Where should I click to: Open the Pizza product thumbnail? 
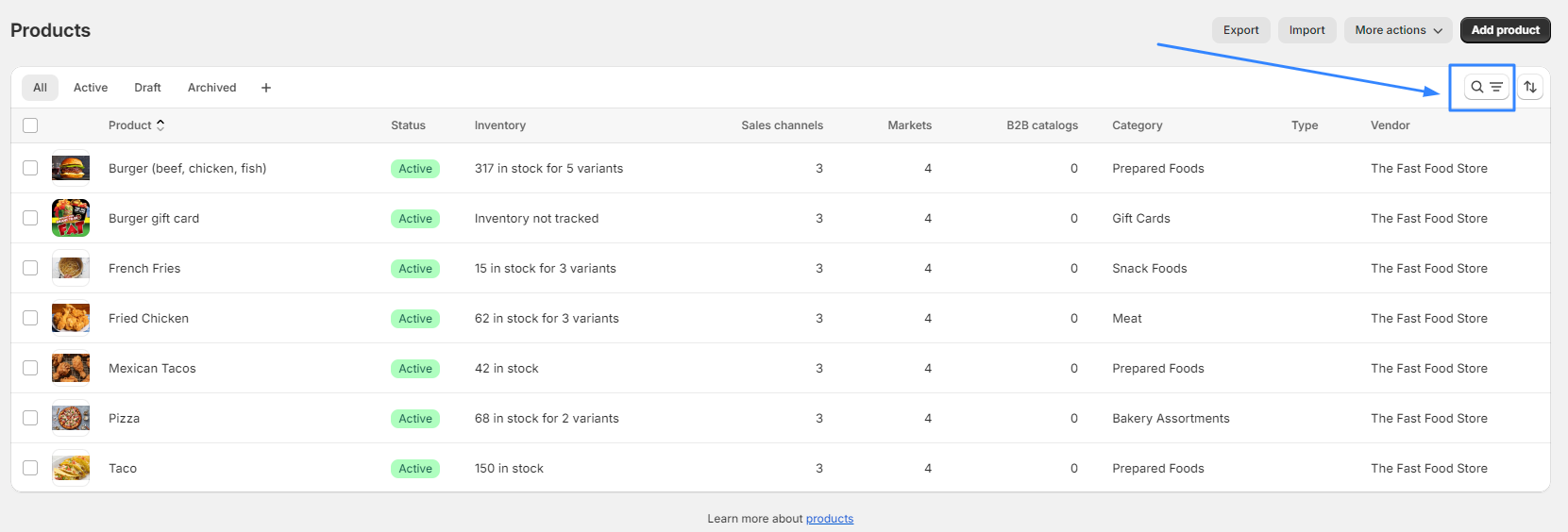pos(71,418)
